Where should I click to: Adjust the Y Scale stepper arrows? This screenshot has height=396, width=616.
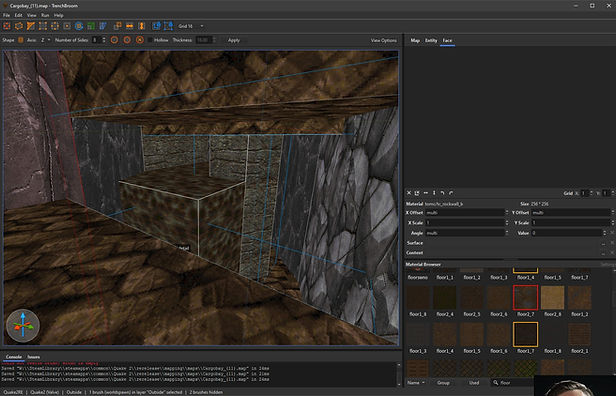tap(612, 223)
